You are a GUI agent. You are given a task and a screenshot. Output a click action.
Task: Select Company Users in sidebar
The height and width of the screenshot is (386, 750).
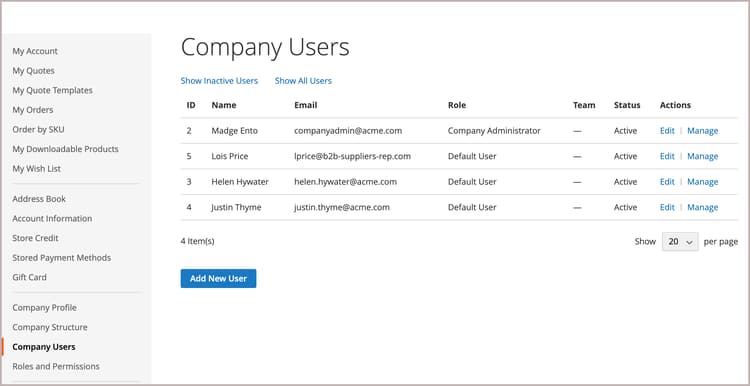44,347
